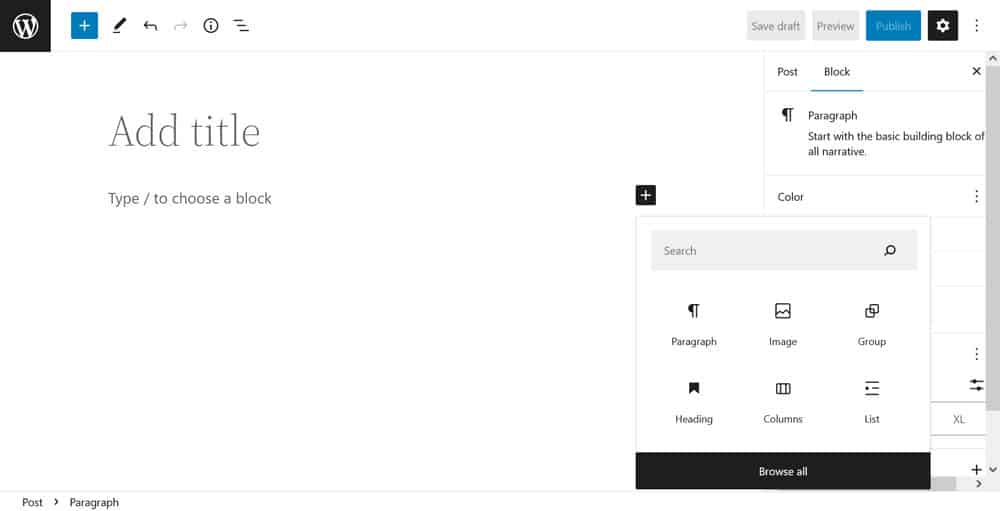Click the WordPress logo icon
The image size is (1000, 511).
pos(25,26)
